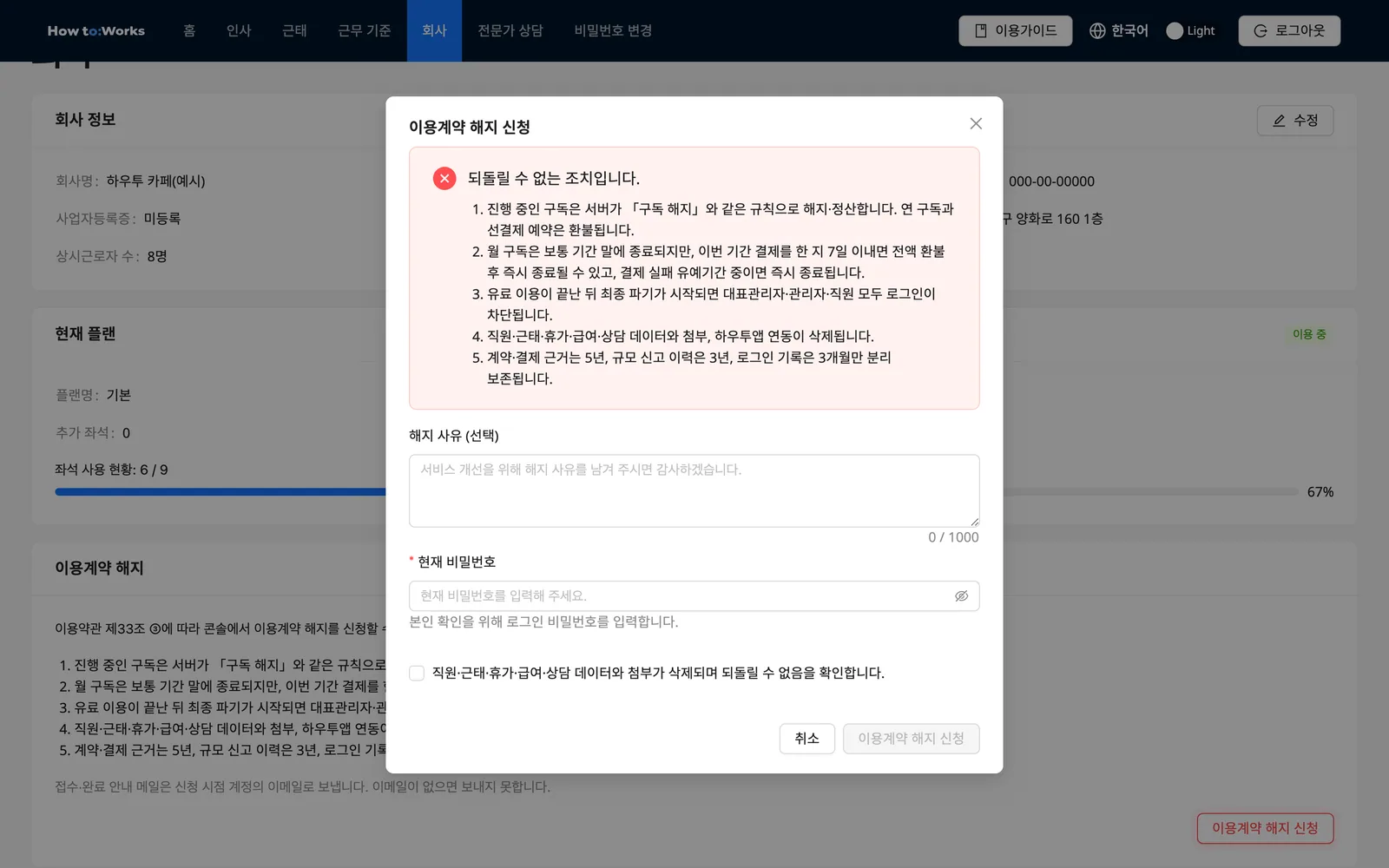Click the disabled 이용계약 해지 신청 dialog button
The image size is (1389, 868).
[912, 739]
